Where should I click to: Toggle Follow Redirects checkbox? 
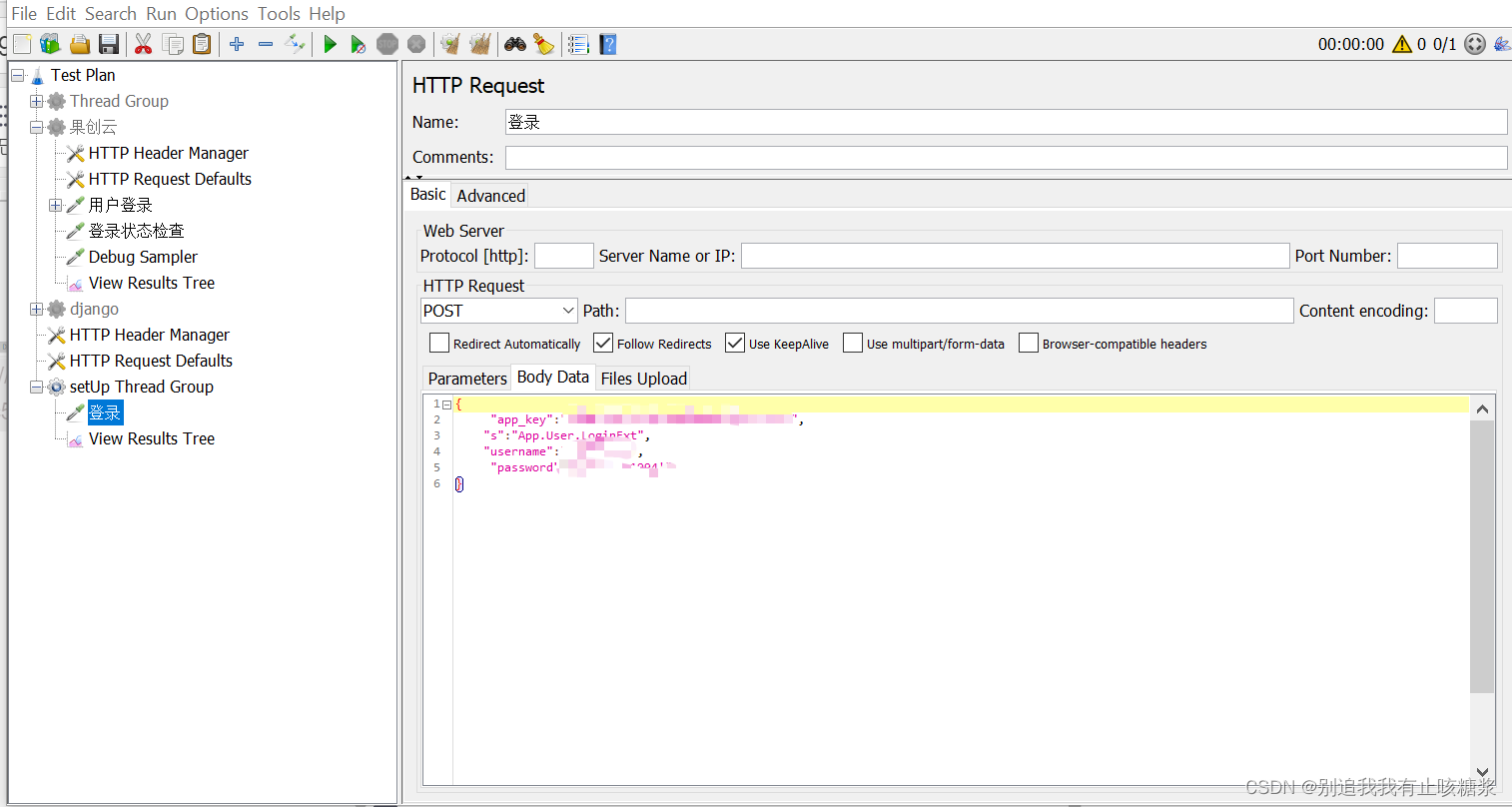tap(603, 343)
